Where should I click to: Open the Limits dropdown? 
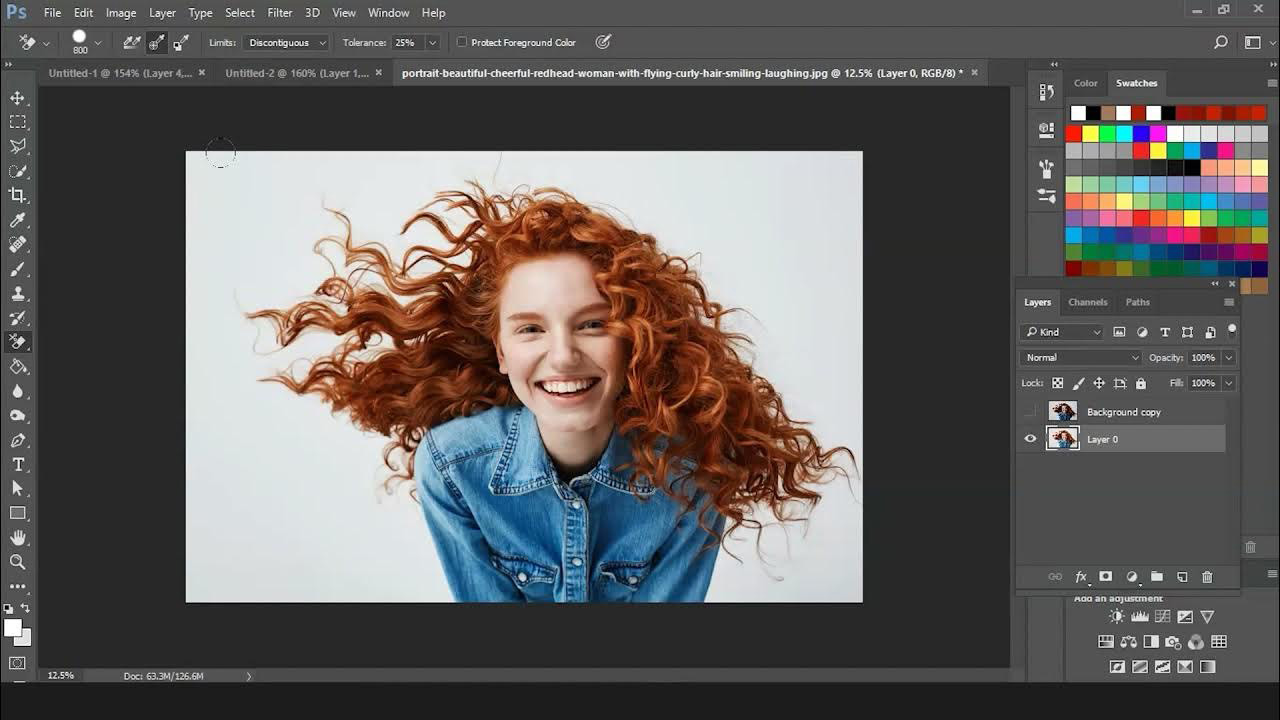click(x=285, y=42)
